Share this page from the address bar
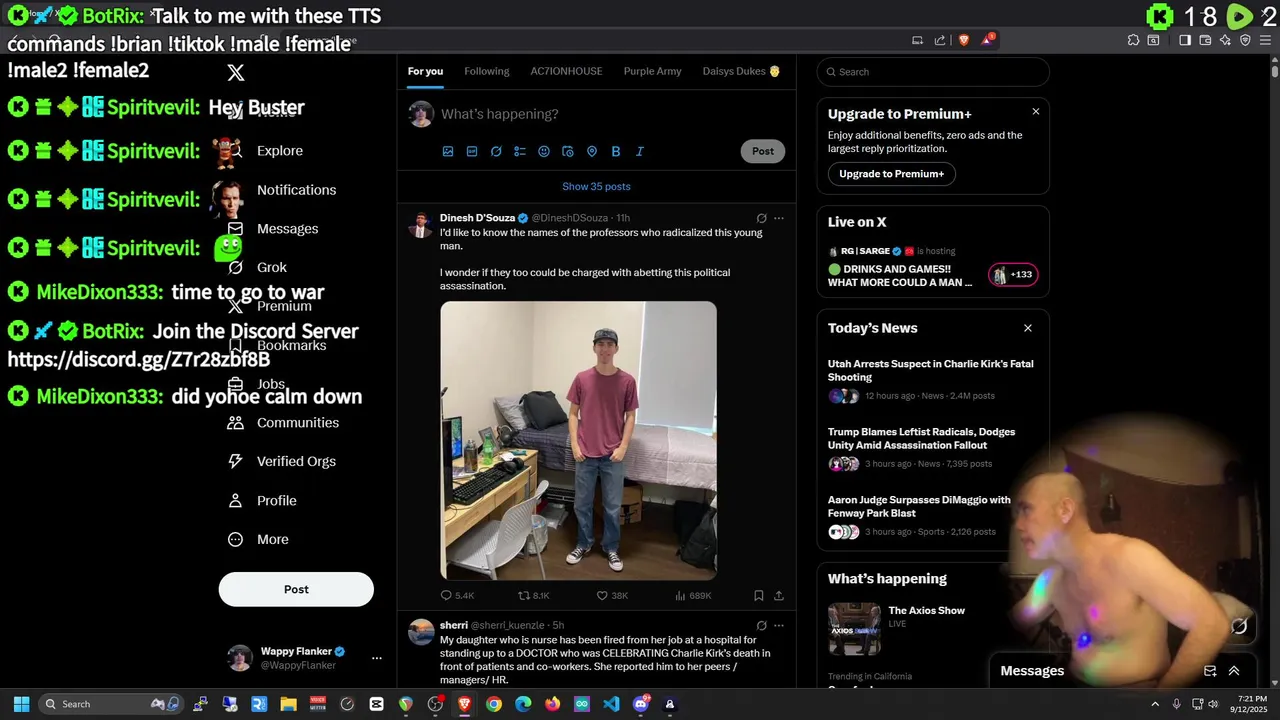 [940, 40]
